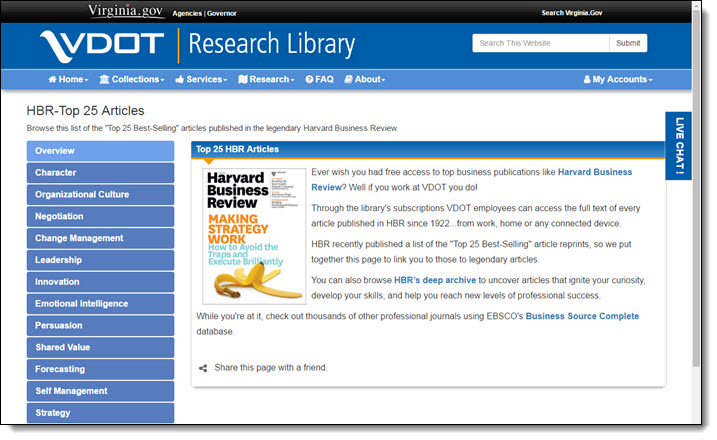Click the Submit search button
The width and height of the screenshot is (717, 440).
tap(628, 43)
